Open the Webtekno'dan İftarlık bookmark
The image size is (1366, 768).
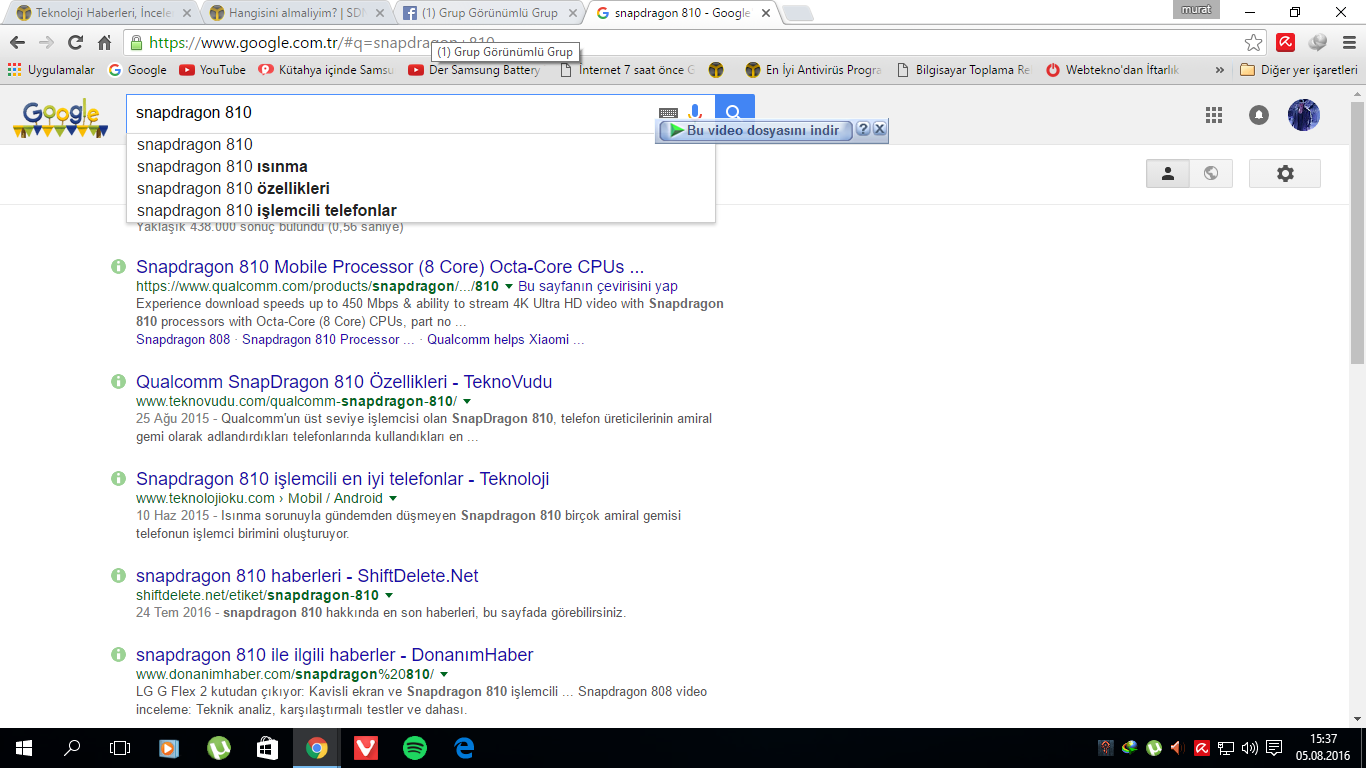coord(1113,70)
